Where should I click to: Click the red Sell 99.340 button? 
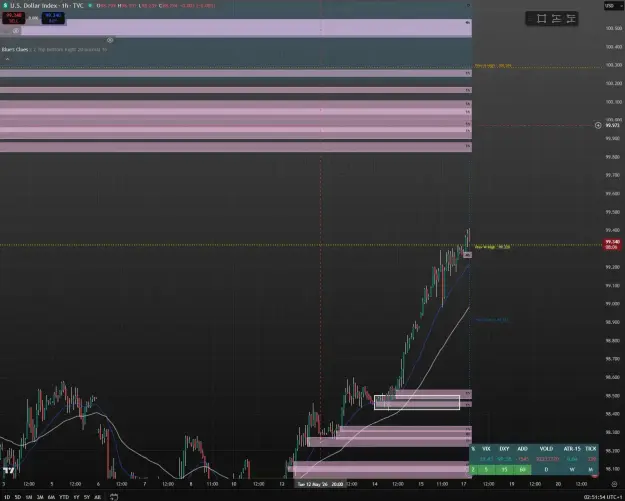pyautogui.click(x=14, y=18)
